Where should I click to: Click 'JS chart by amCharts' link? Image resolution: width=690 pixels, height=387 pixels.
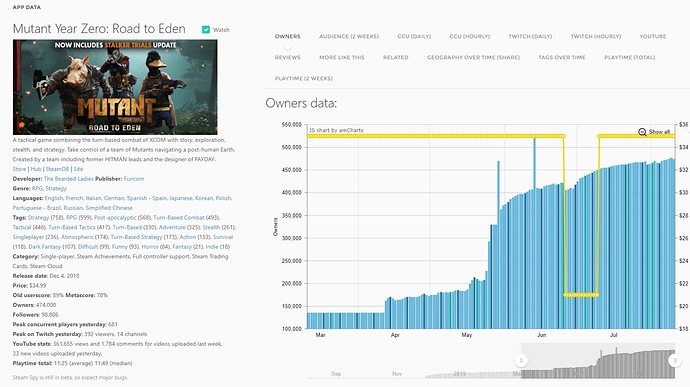pos(336,130)
